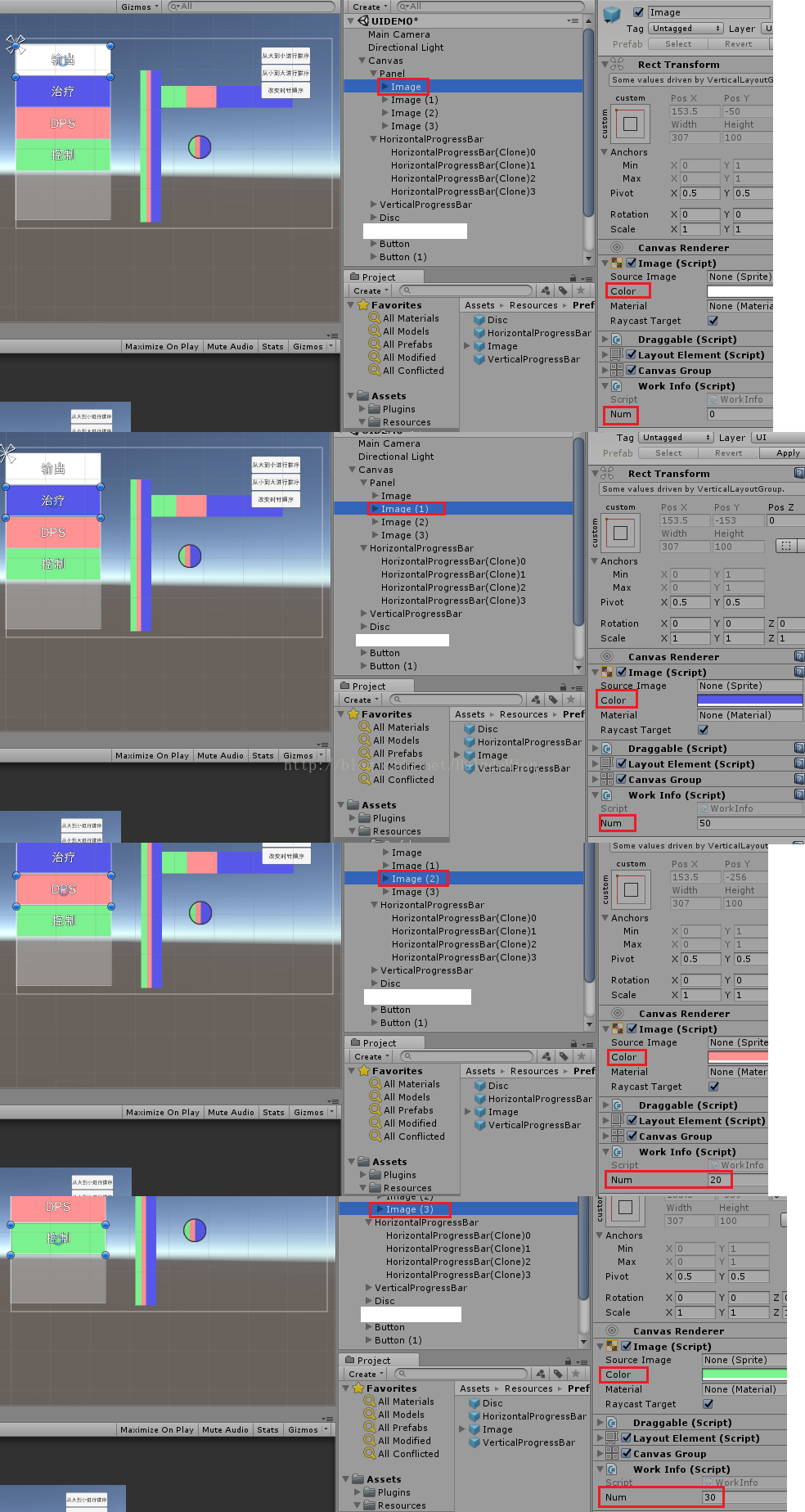
Task: Open the Image (Script) help book icon
Action: click(x=799, y=672)
